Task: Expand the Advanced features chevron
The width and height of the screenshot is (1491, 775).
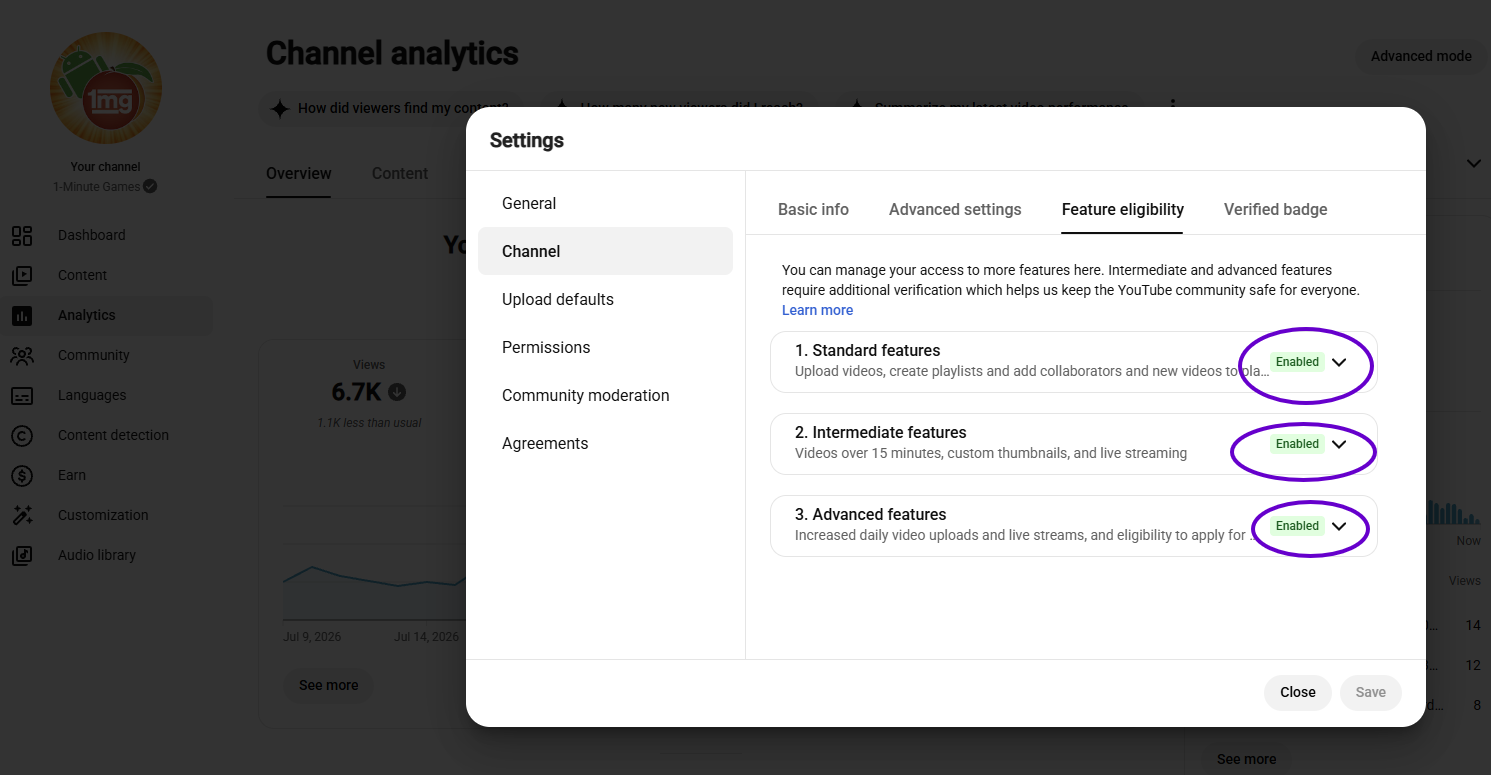Action: pos(1339,526)
